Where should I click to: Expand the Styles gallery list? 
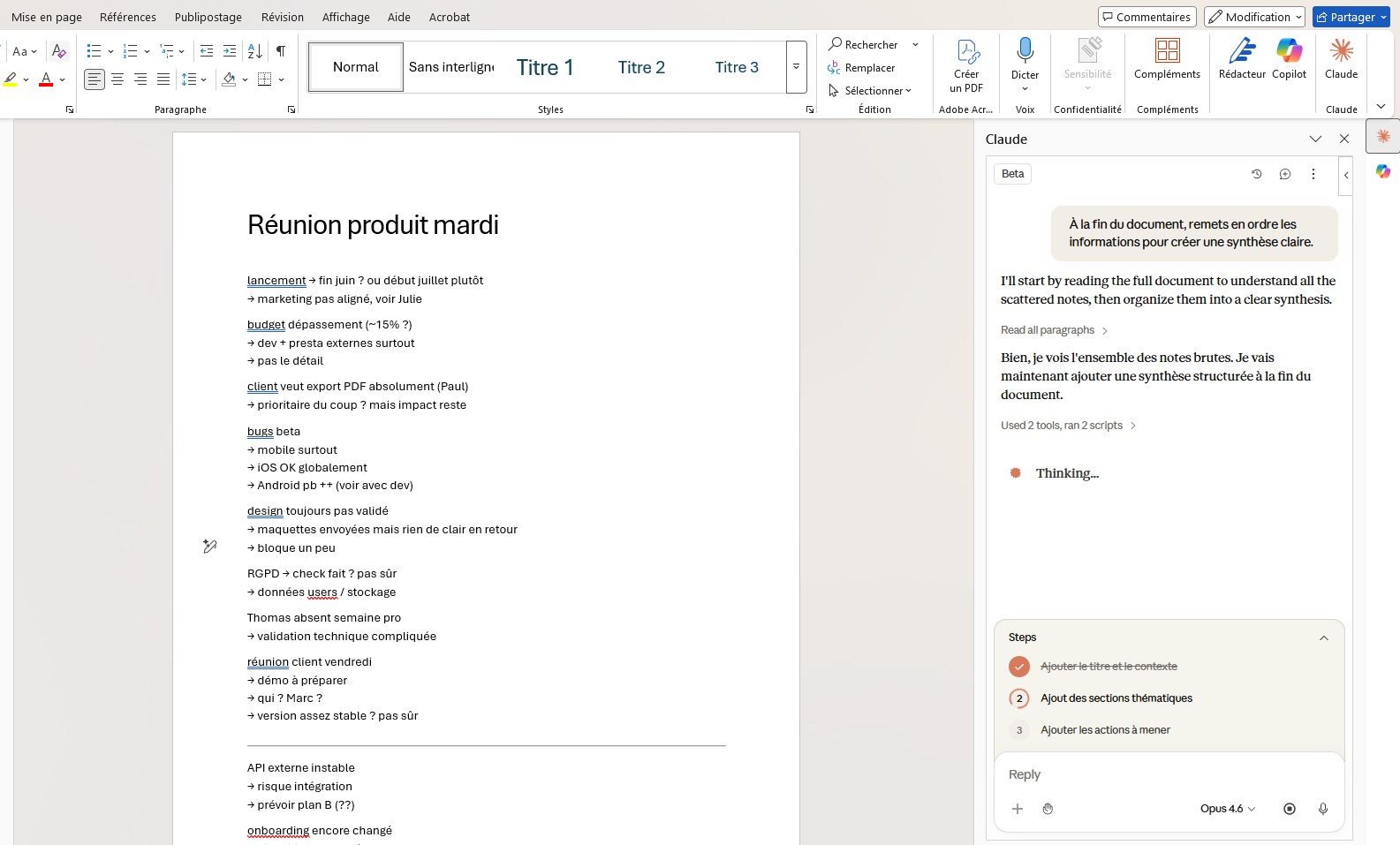[796, 67]
